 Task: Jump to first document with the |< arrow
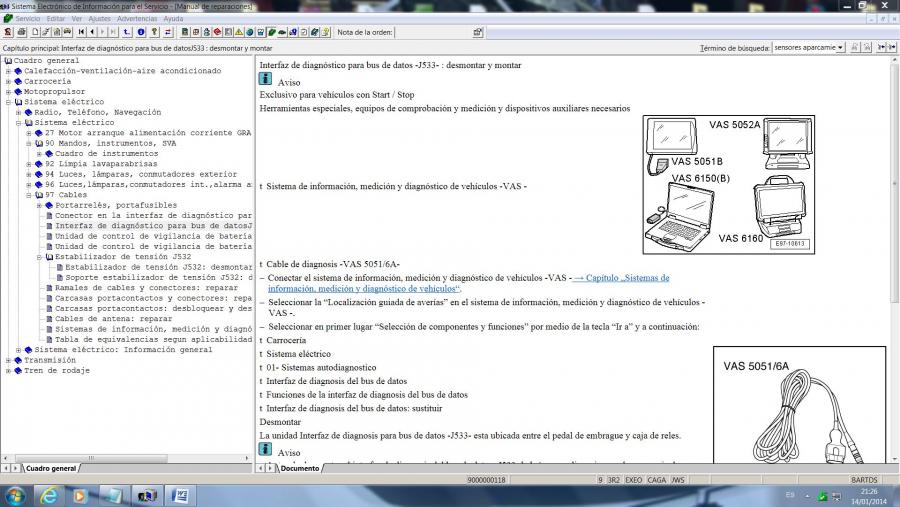click(81, 32)
